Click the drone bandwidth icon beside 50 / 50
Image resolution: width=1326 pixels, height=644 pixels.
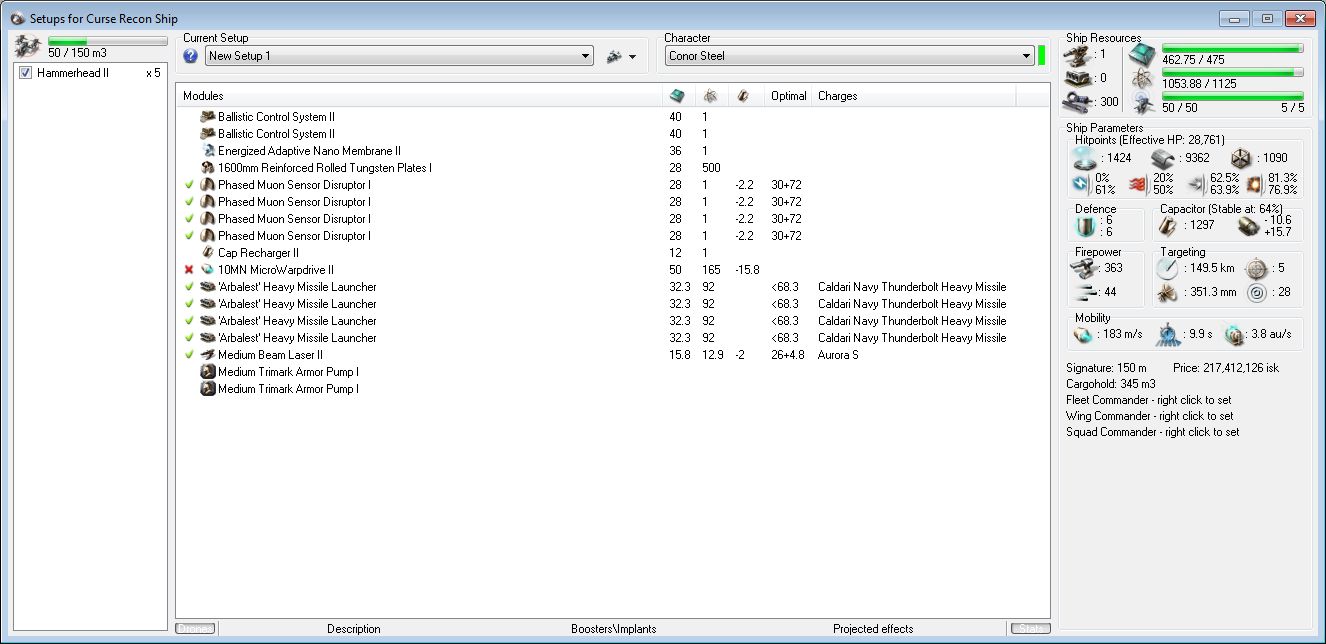1142,102
